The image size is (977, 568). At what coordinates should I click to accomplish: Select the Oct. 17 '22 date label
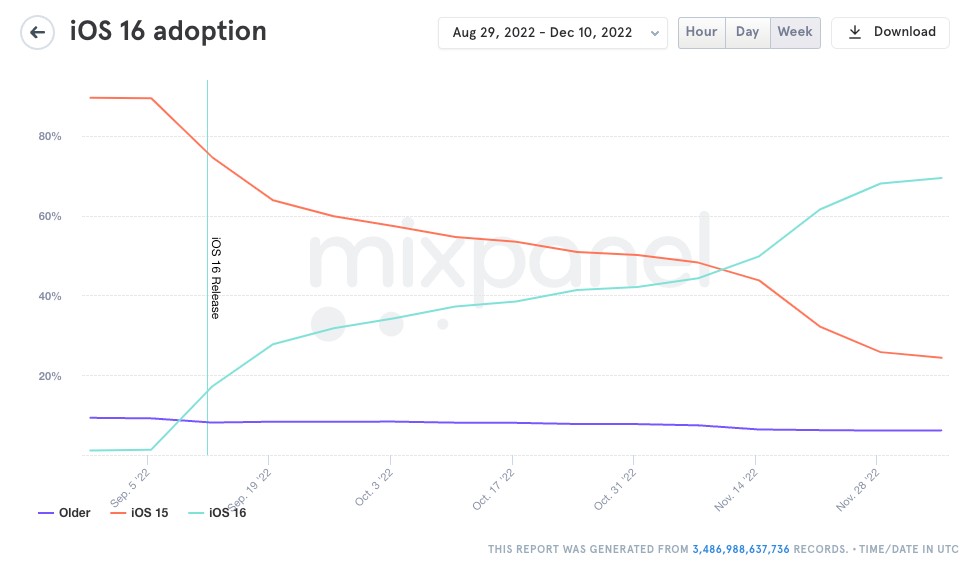495,489
